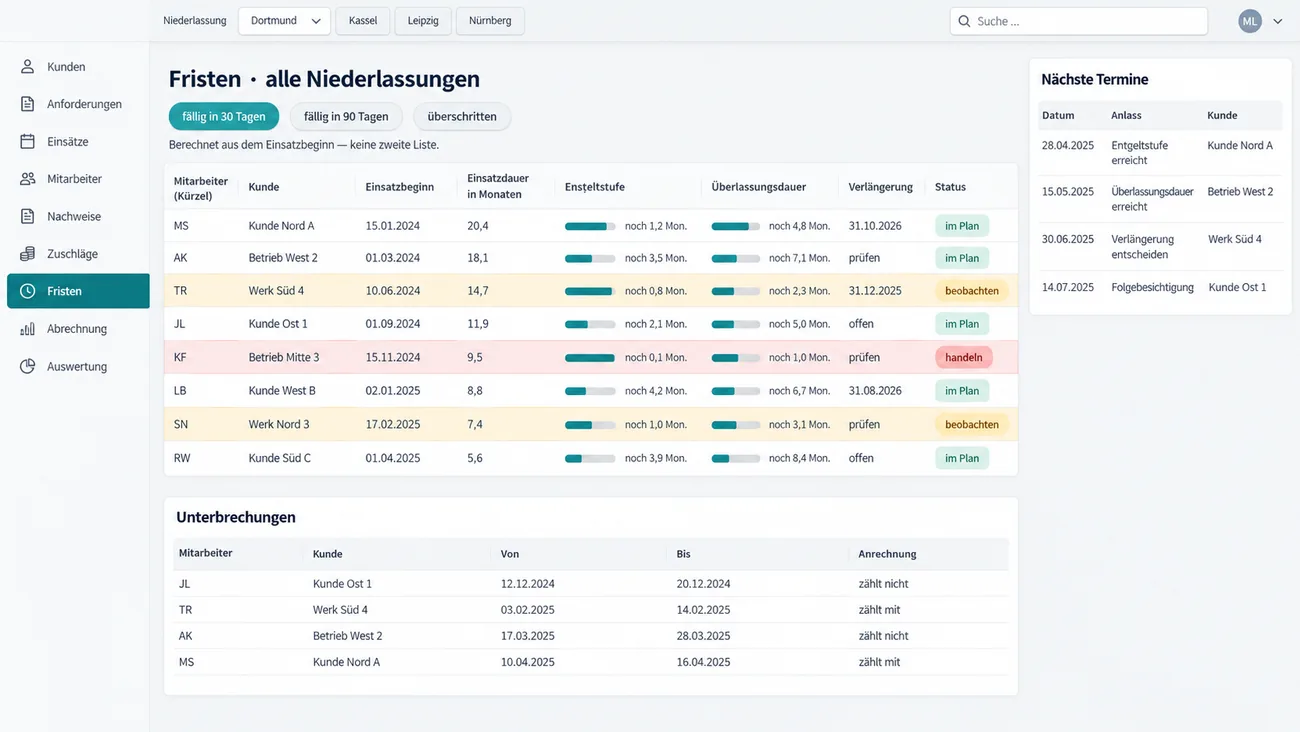The image size is (1300, 732).
Task: Open Kunden via its person icon
Action: [28, 67]
